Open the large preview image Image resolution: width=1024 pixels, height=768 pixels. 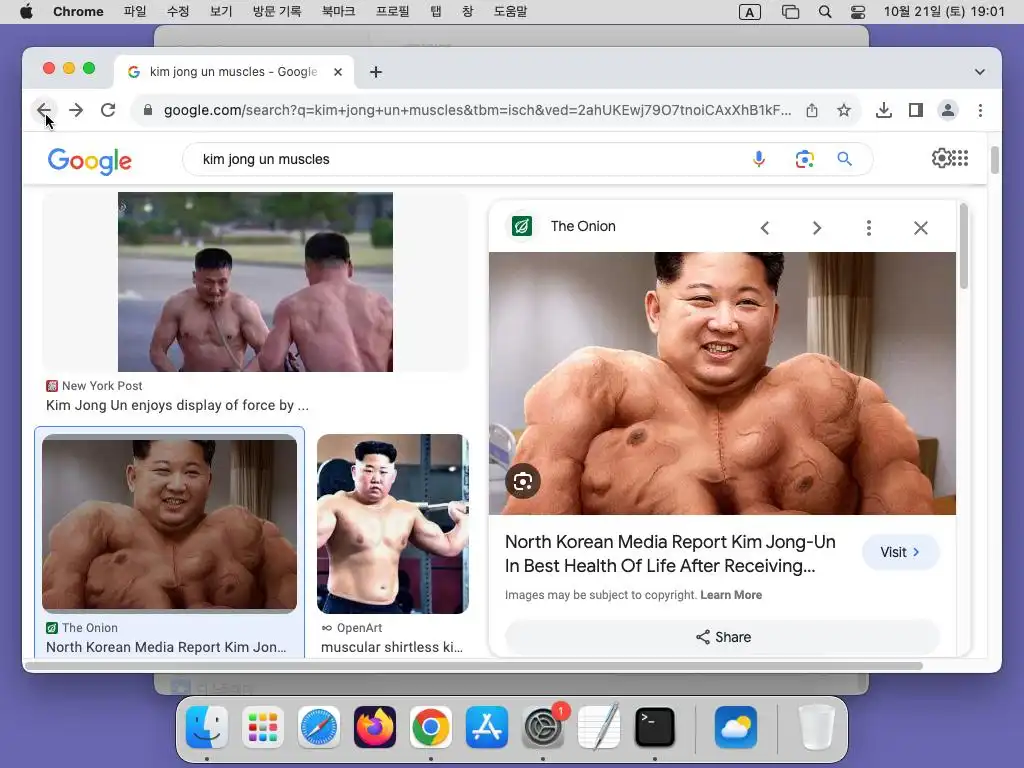pyautogui.click(x=722, y=383)
